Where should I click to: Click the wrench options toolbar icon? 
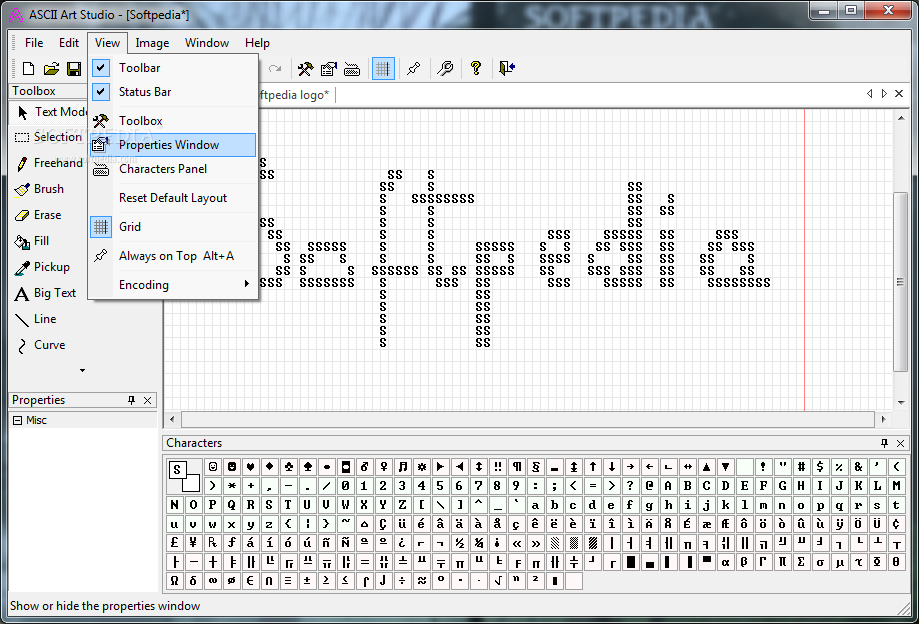click(445, 69)
